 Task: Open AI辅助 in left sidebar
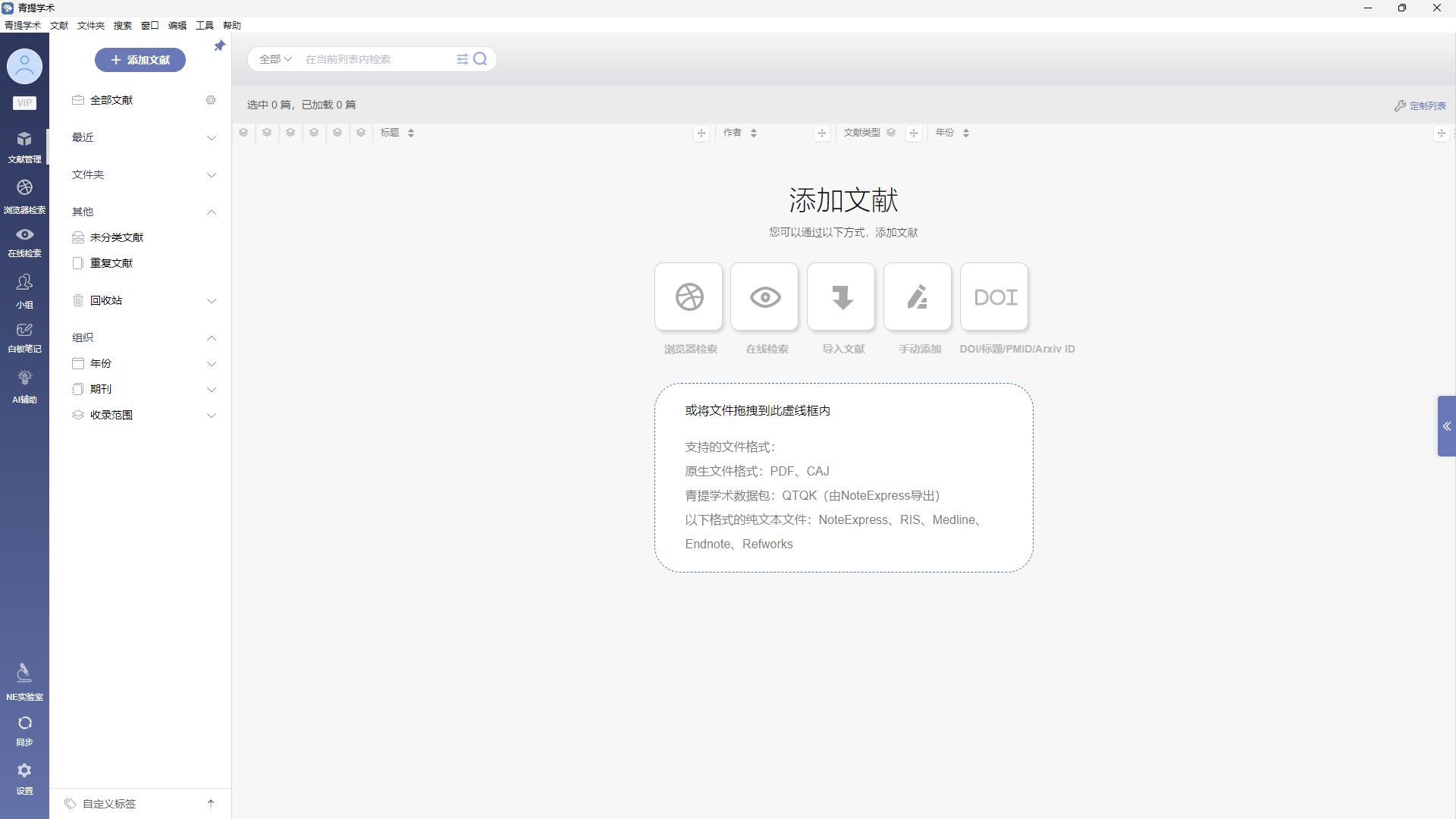click(x=24, y=385)
